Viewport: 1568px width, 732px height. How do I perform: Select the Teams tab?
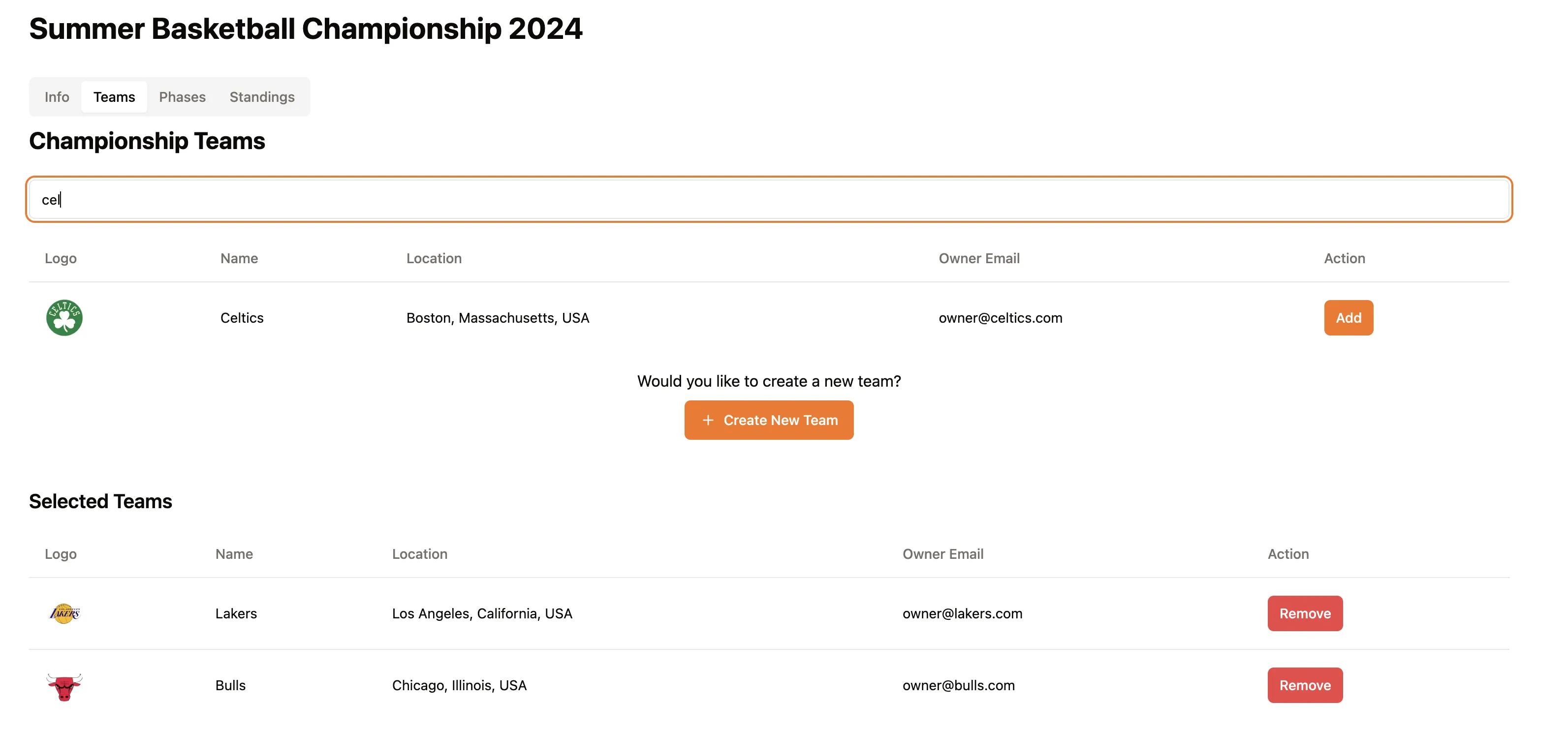[x=114, y=97]
